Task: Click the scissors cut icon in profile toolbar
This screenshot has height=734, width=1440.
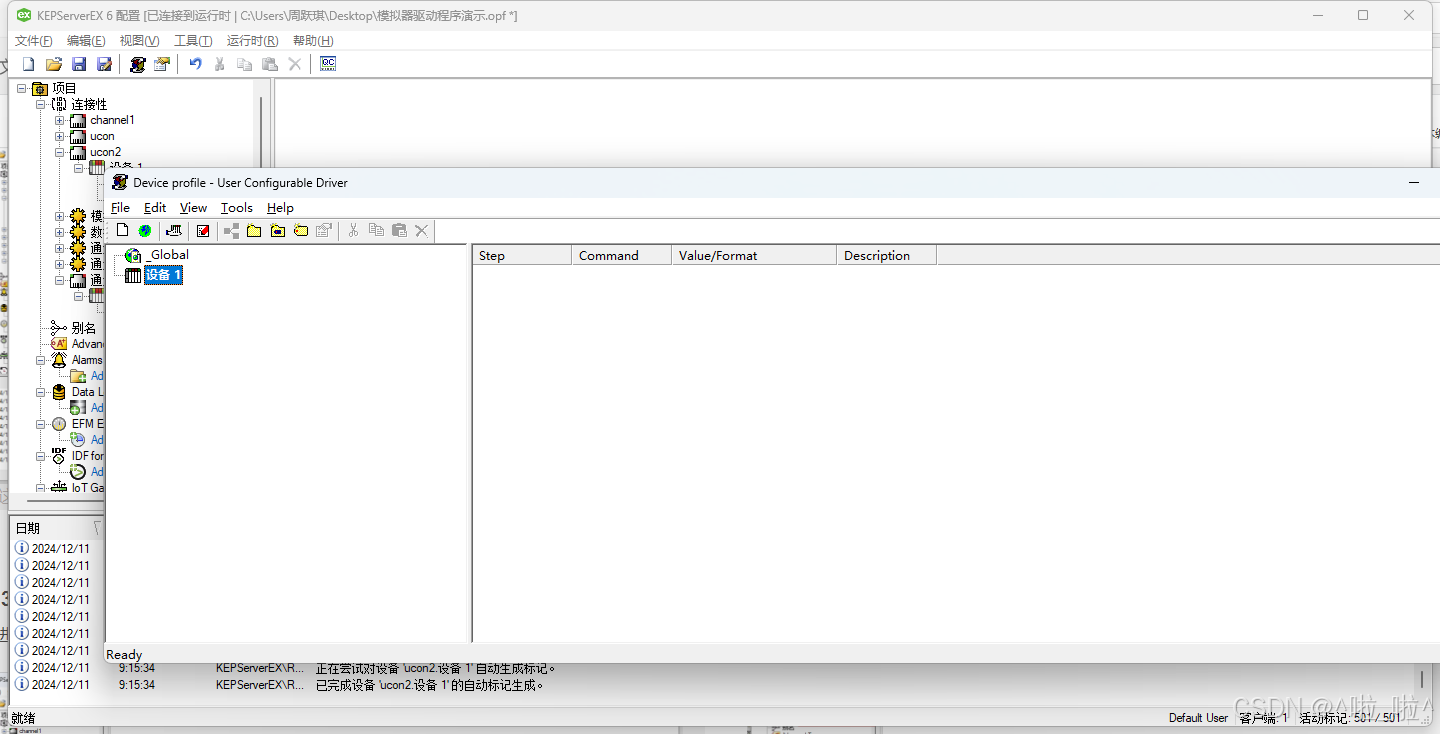Action: [x=354, y=230]
